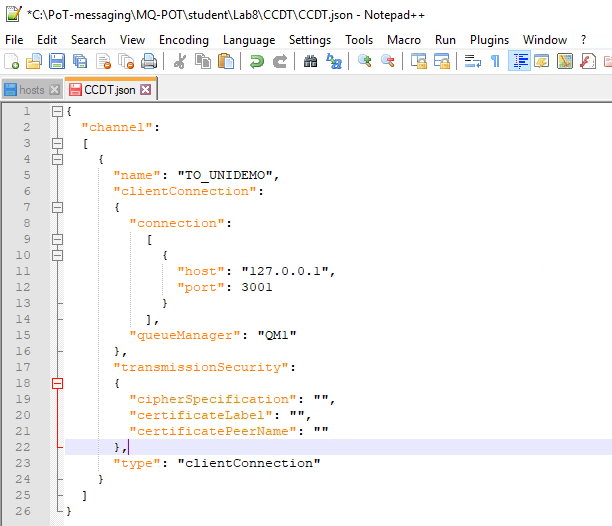Click the Close All documents toolbar icon
This screenshot has height=526, width=612.
[126, 62]
